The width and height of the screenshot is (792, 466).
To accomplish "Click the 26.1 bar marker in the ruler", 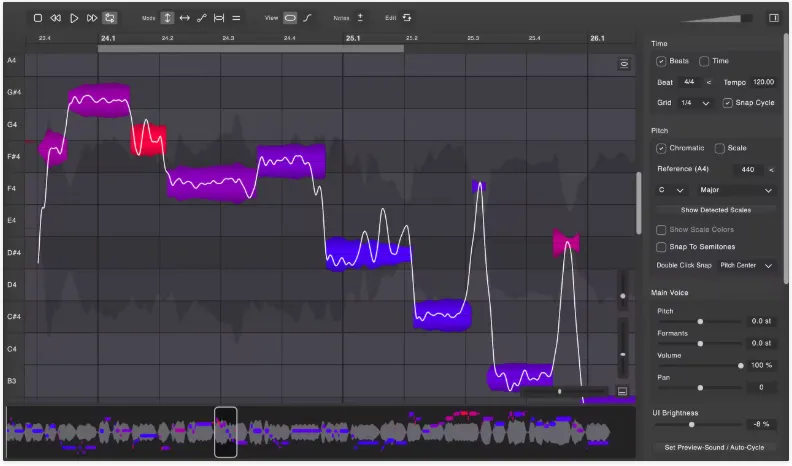I will click(597, 38).
